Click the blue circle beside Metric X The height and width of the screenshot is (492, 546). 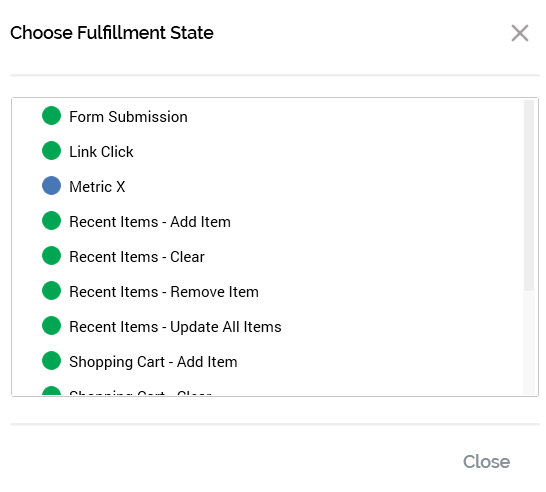tap(52, 186)
